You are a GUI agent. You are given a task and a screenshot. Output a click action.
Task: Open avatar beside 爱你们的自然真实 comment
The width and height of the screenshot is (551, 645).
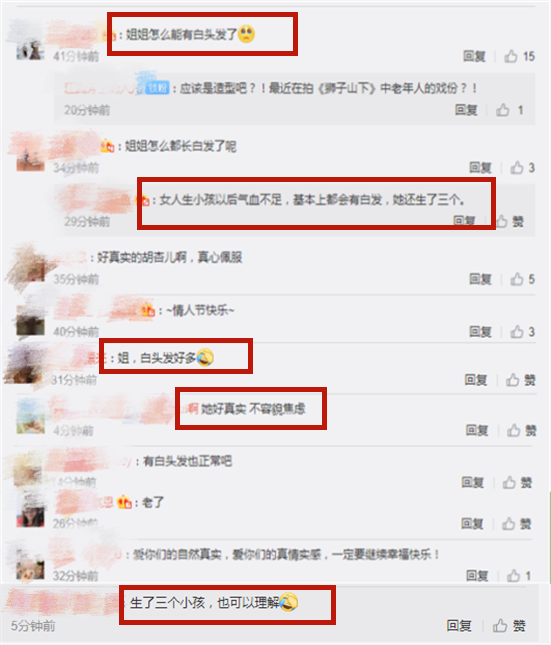tap(30, 566)
